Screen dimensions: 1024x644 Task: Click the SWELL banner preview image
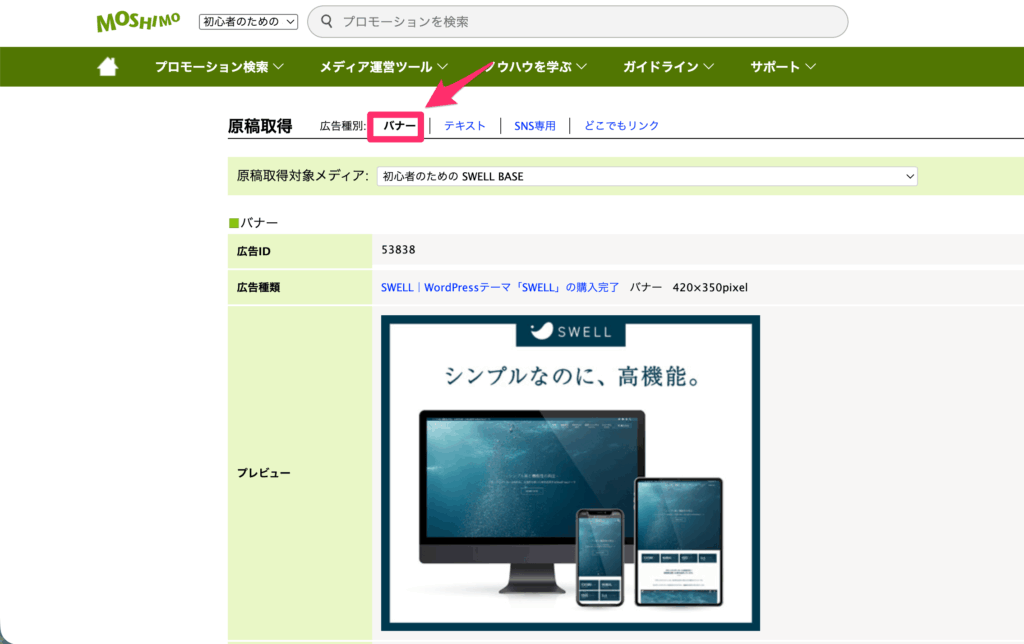(570, 473)
